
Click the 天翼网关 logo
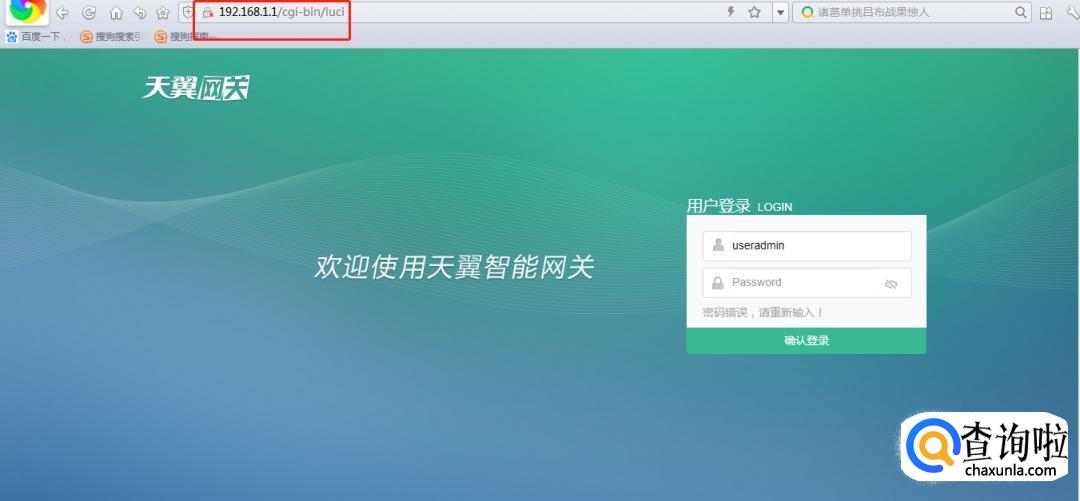coord(196,88)
